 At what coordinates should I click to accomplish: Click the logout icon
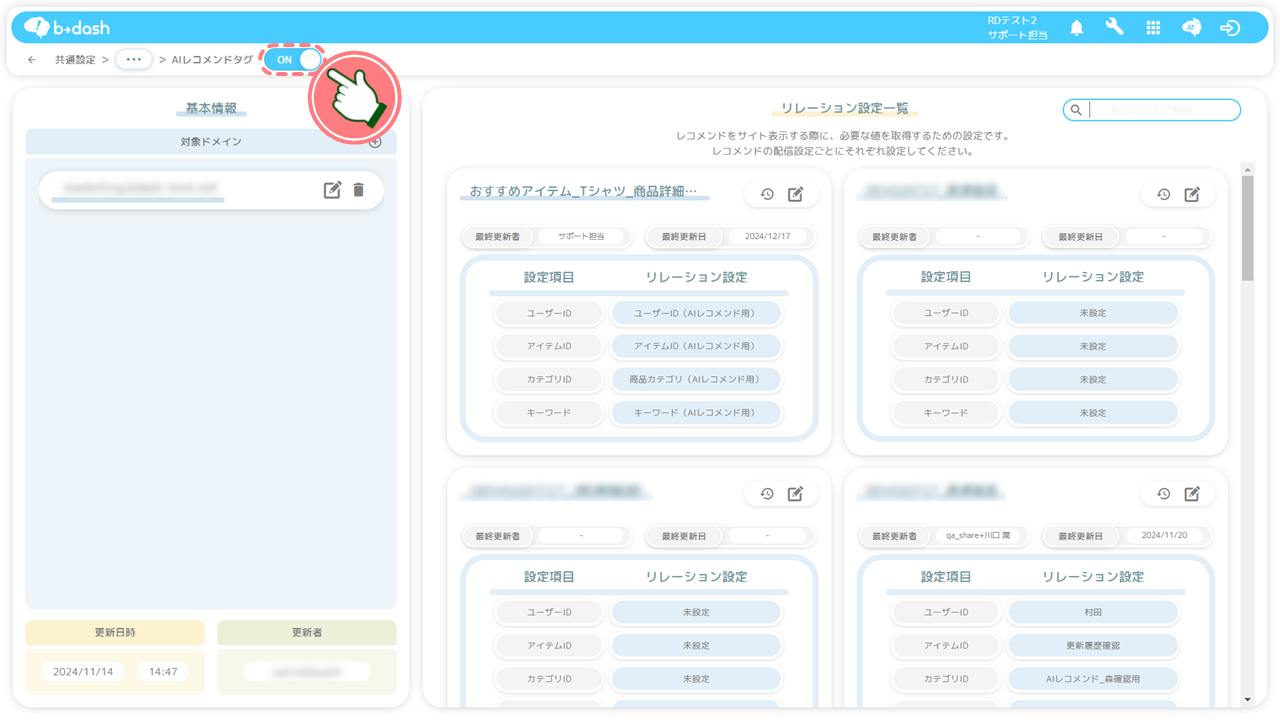coord(1230,28)
